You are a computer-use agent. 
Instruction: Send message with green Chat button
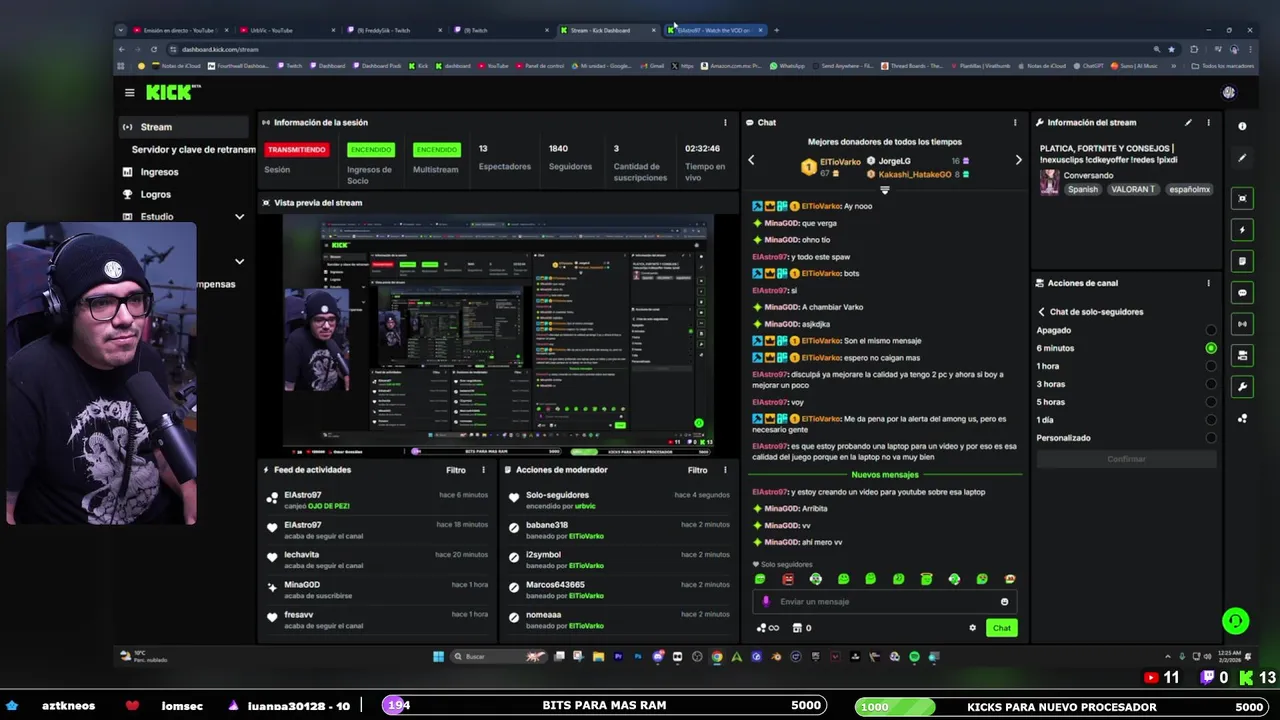[x=1002, y=628]
